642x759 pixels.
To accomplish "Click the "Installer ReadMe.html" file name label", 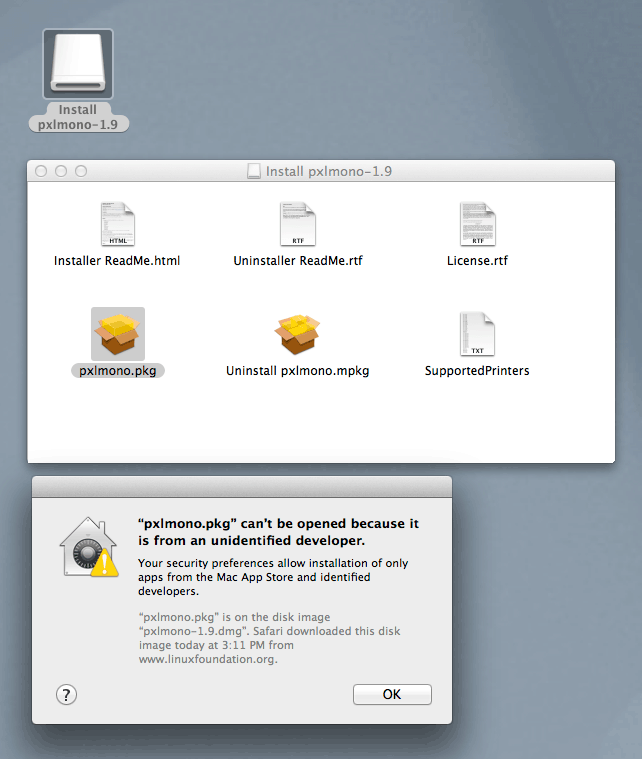I will (x=117, y=261).
